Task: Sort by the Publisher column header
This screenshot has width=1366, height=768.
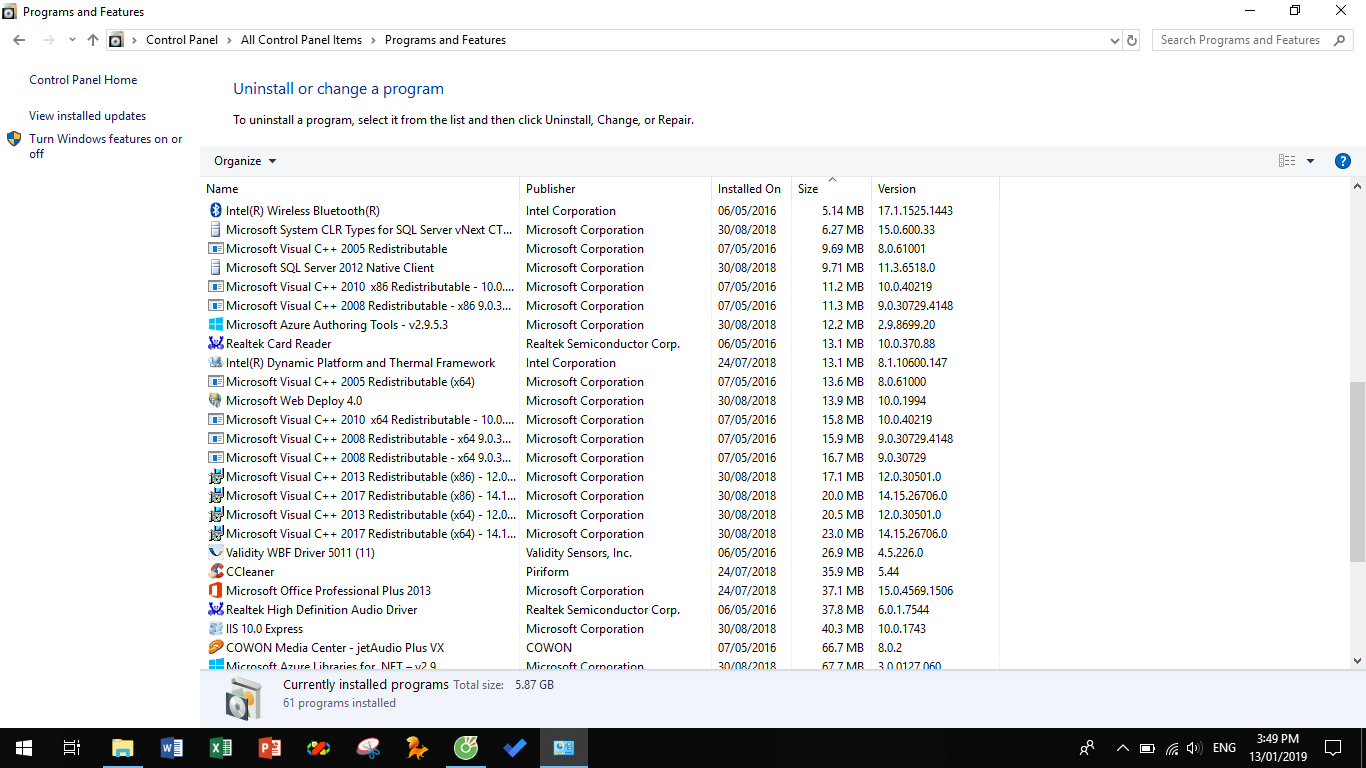Action: click(x=615, y=189)
